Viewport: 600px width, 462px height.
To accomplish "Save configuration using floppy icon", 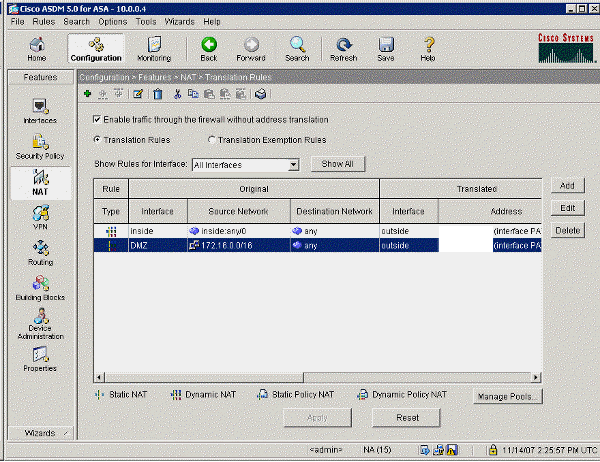I will (x=386, y=49).
